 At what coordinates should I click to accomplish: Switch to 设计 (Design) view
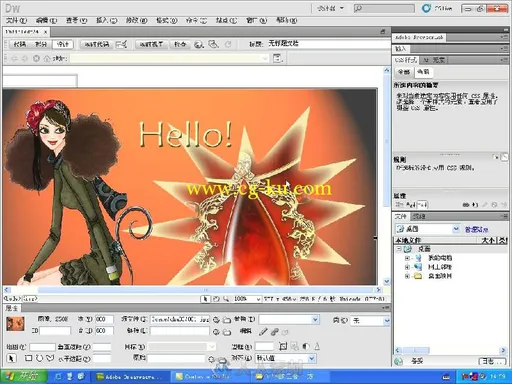coord(63,44)
